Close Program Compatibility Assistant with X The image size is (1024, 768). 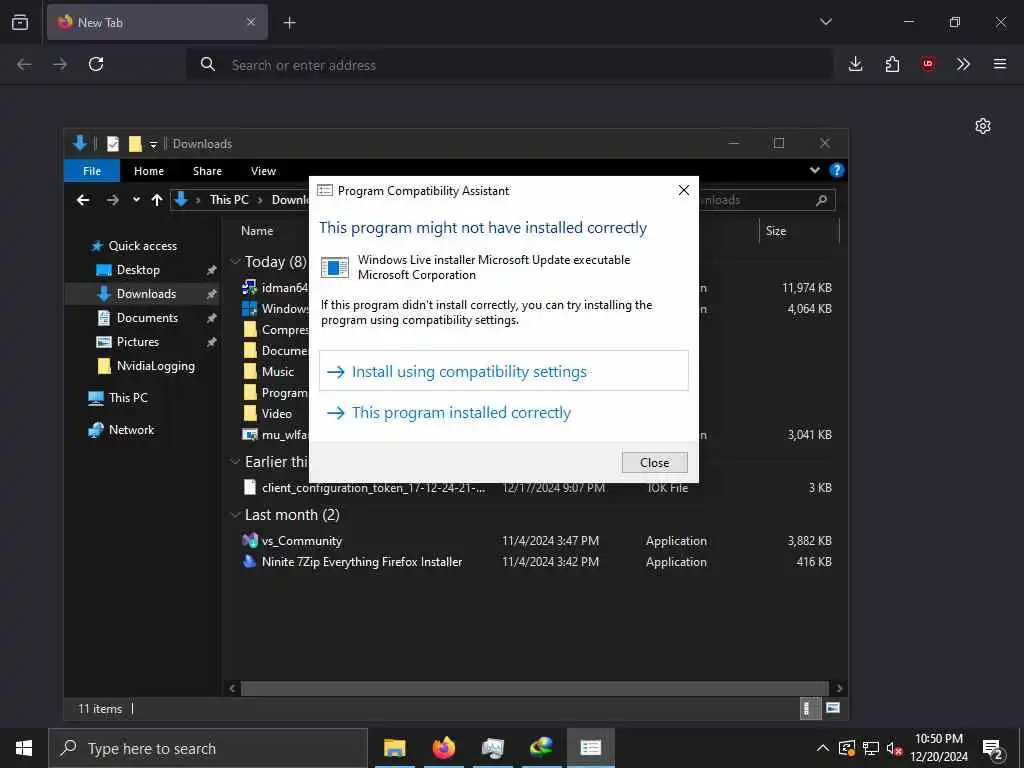(684, 190)
